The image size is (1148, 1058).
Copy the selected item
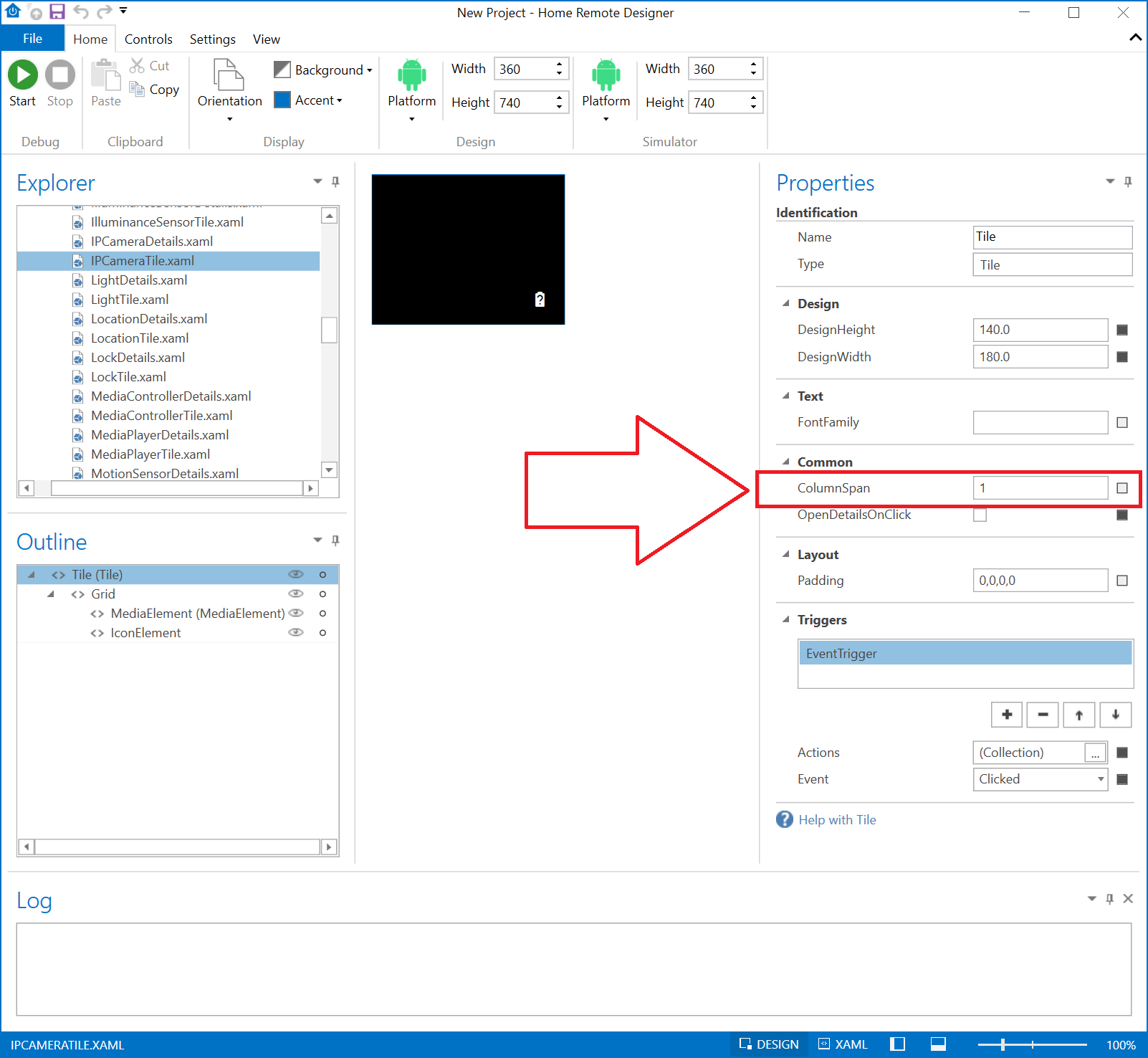point(154,90)
